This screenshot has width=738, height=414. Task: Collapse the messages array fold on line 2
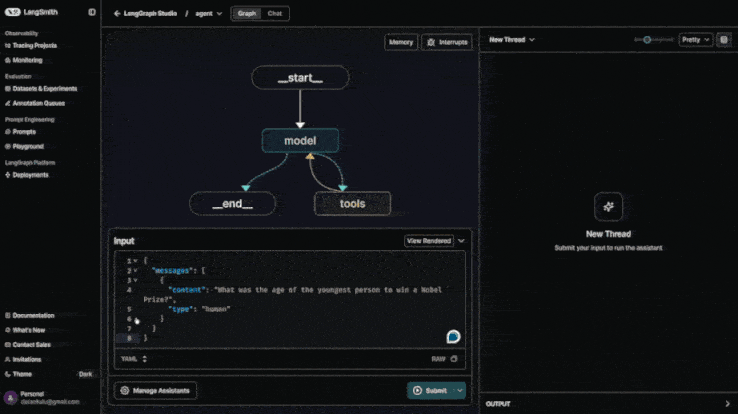(135, 271)
